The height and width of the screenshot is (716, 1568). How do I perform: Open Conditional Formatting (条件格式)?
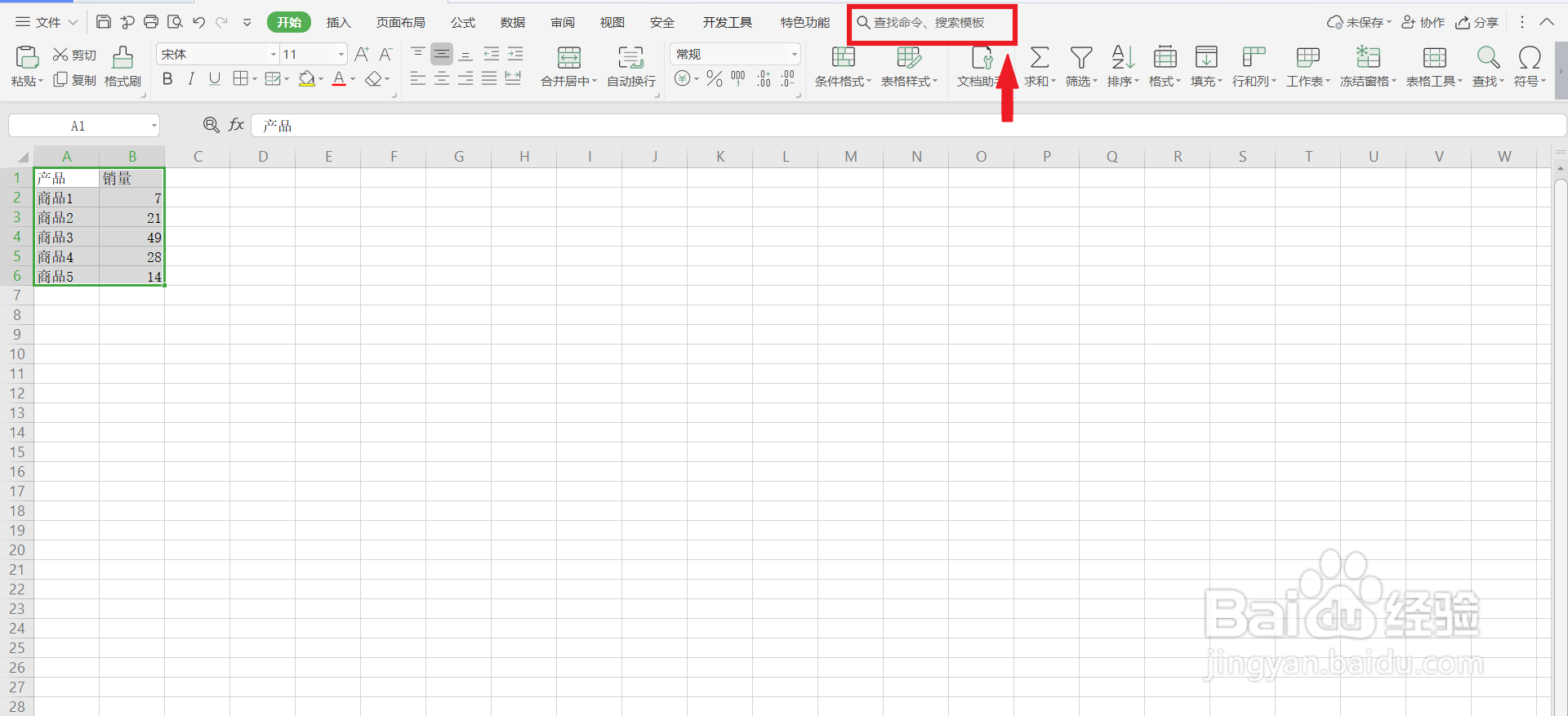(844, 67)
